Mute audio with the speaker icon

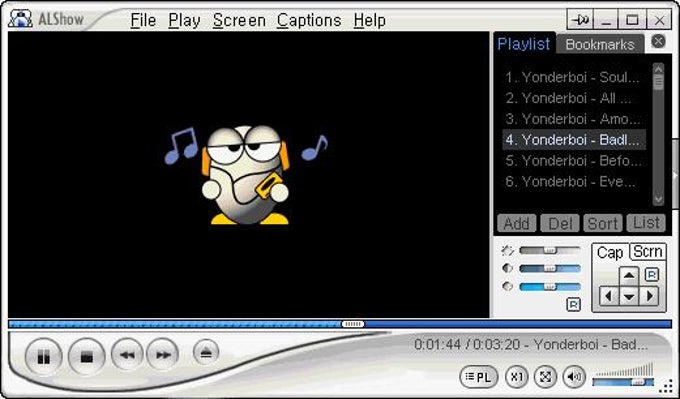574,377
